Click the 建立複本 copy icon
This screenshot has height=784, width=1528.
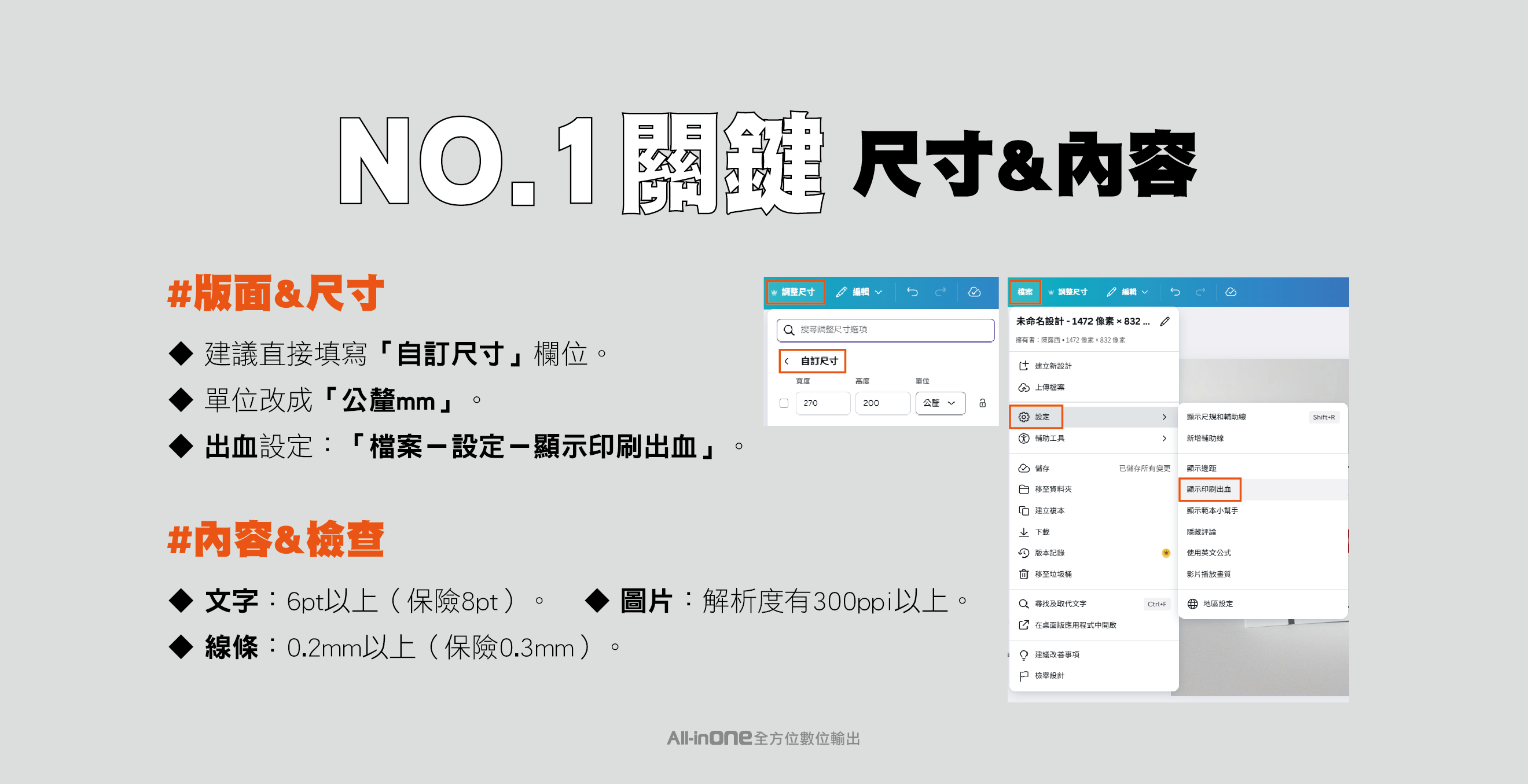click(x=1024, y=510)
